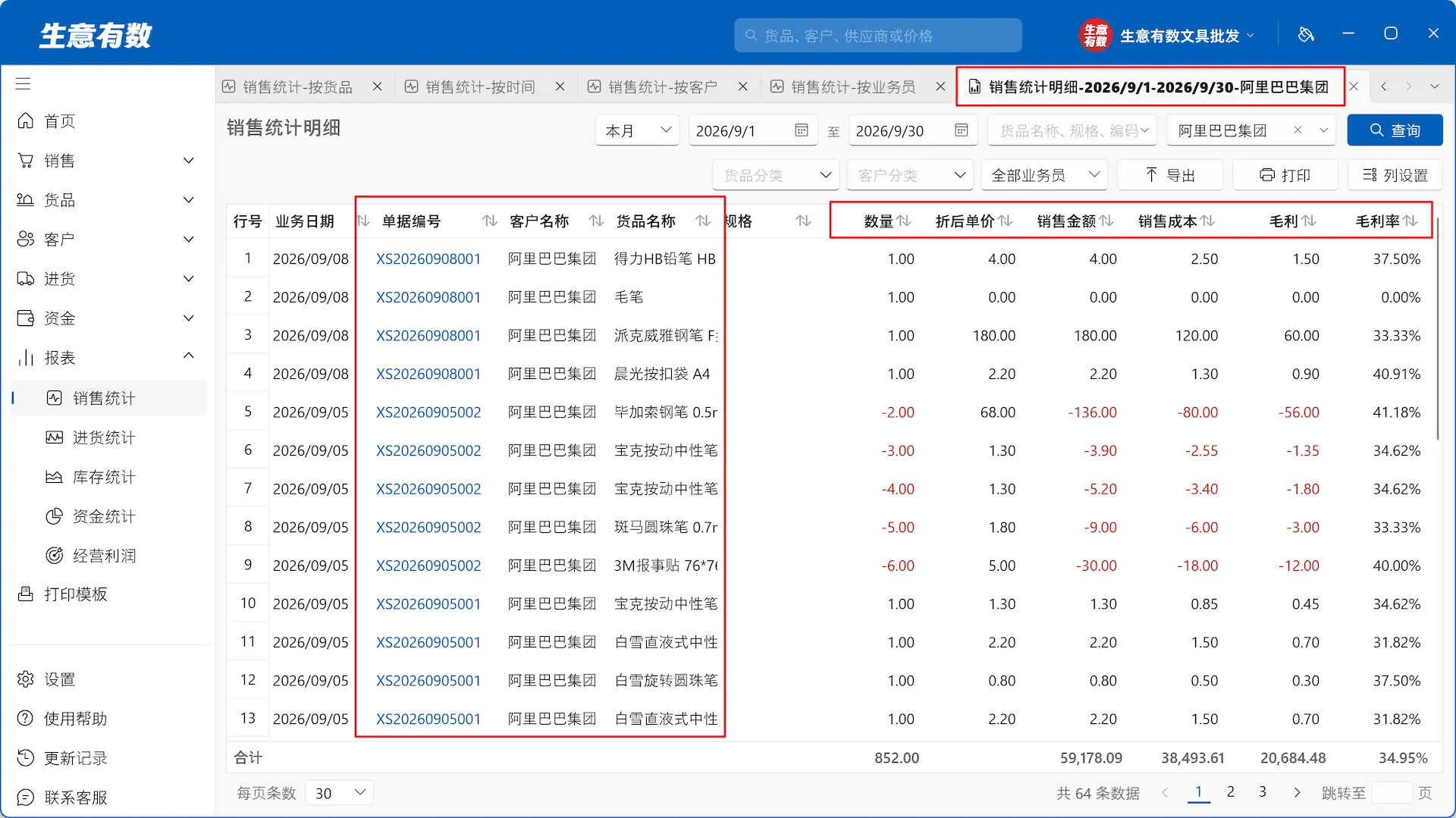
Task: Focus the global search box for 货品、客户
Action: pos(877,36)
